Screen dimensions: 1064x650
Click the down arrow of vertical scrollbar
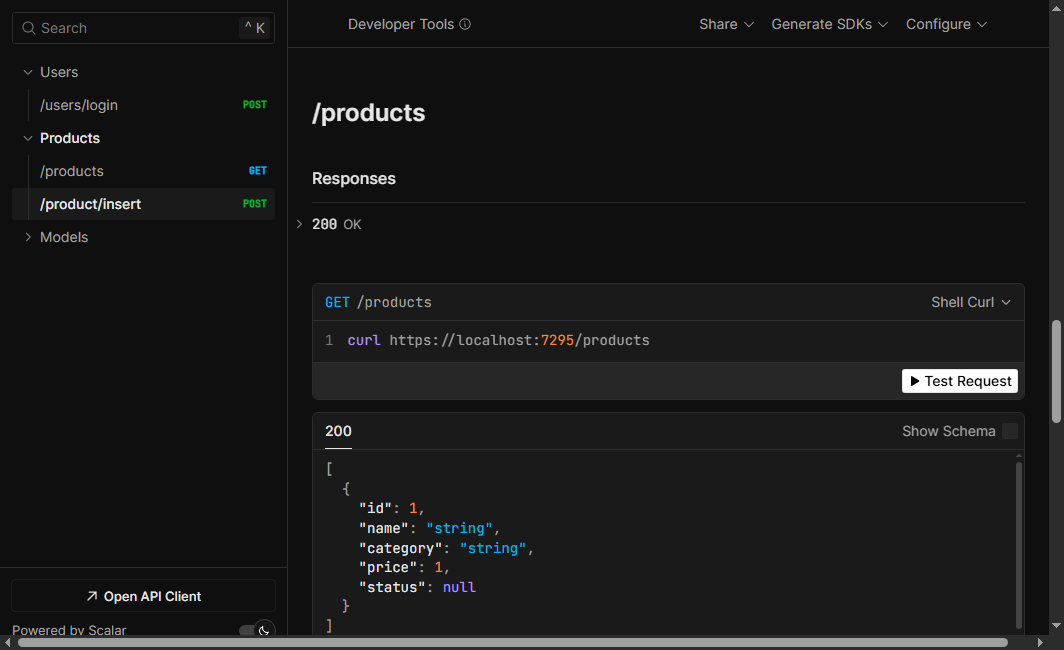(x=1056, y=626)
